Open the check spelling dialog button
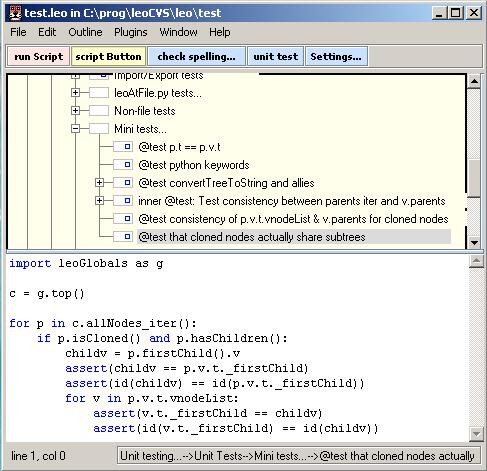This screenshot has height=471, width=487. [x=196, y=57]
